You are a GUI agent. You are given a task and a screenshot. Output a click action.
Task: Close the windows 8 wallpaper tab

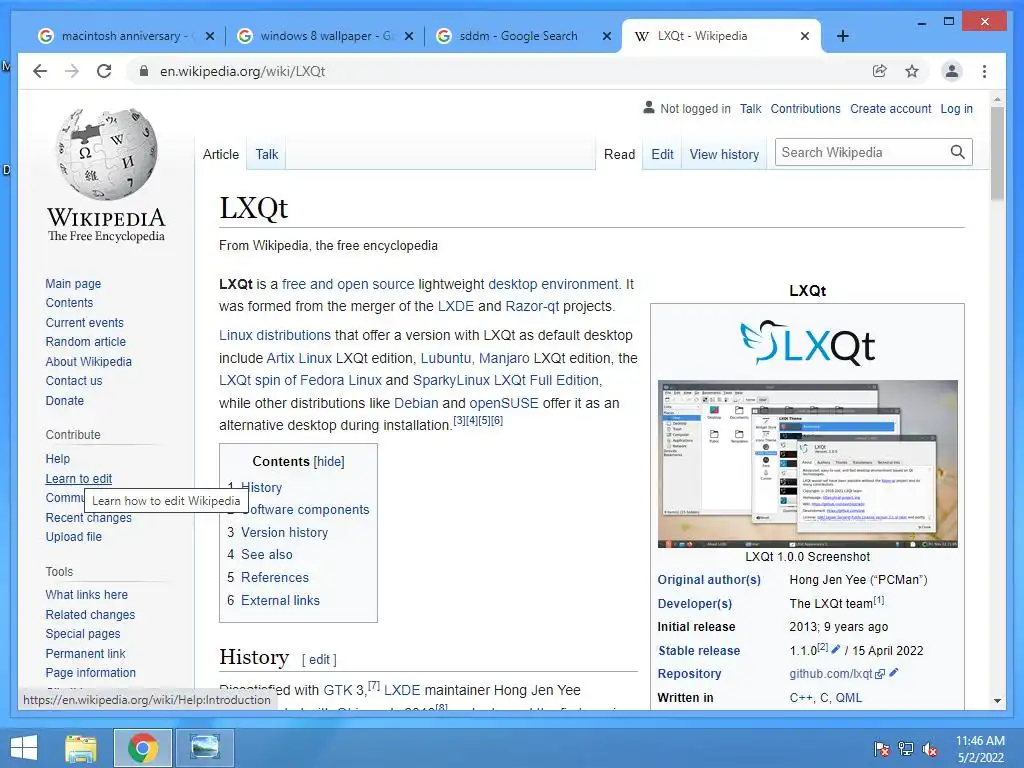409,36
